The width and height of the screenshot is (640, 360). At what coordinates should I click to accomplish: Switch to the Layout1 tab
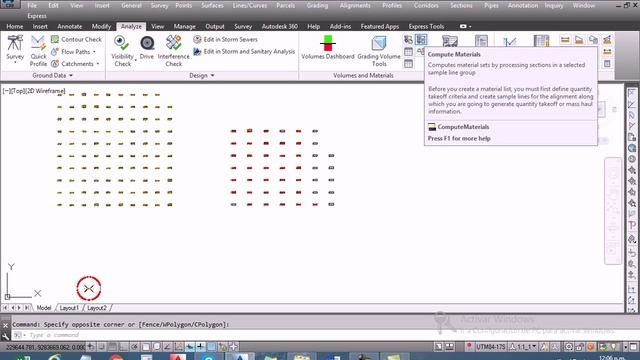pyautogui.click(x=69, y=308)
